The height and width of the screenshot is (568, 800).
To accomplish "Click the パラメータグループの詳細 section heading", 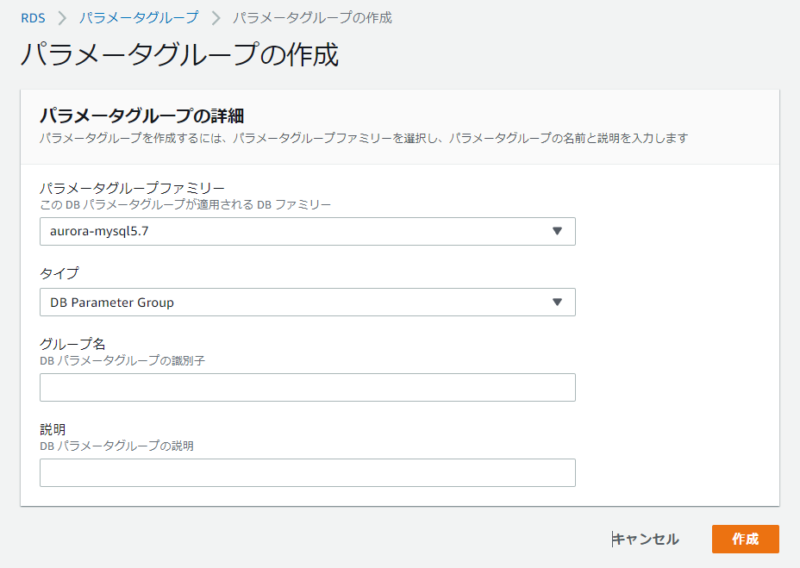I will pos(142,116).
